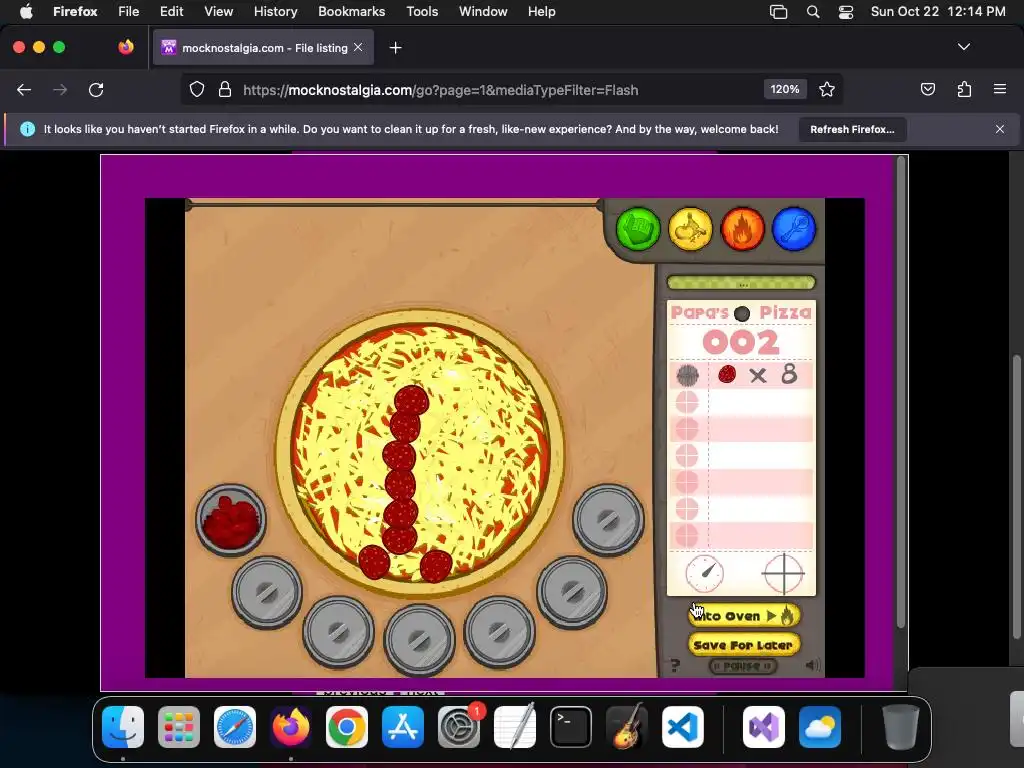This screenshot has width=1024, height=768.
Task: Bookmark this page with the star
Action: [x=827, y=89]
